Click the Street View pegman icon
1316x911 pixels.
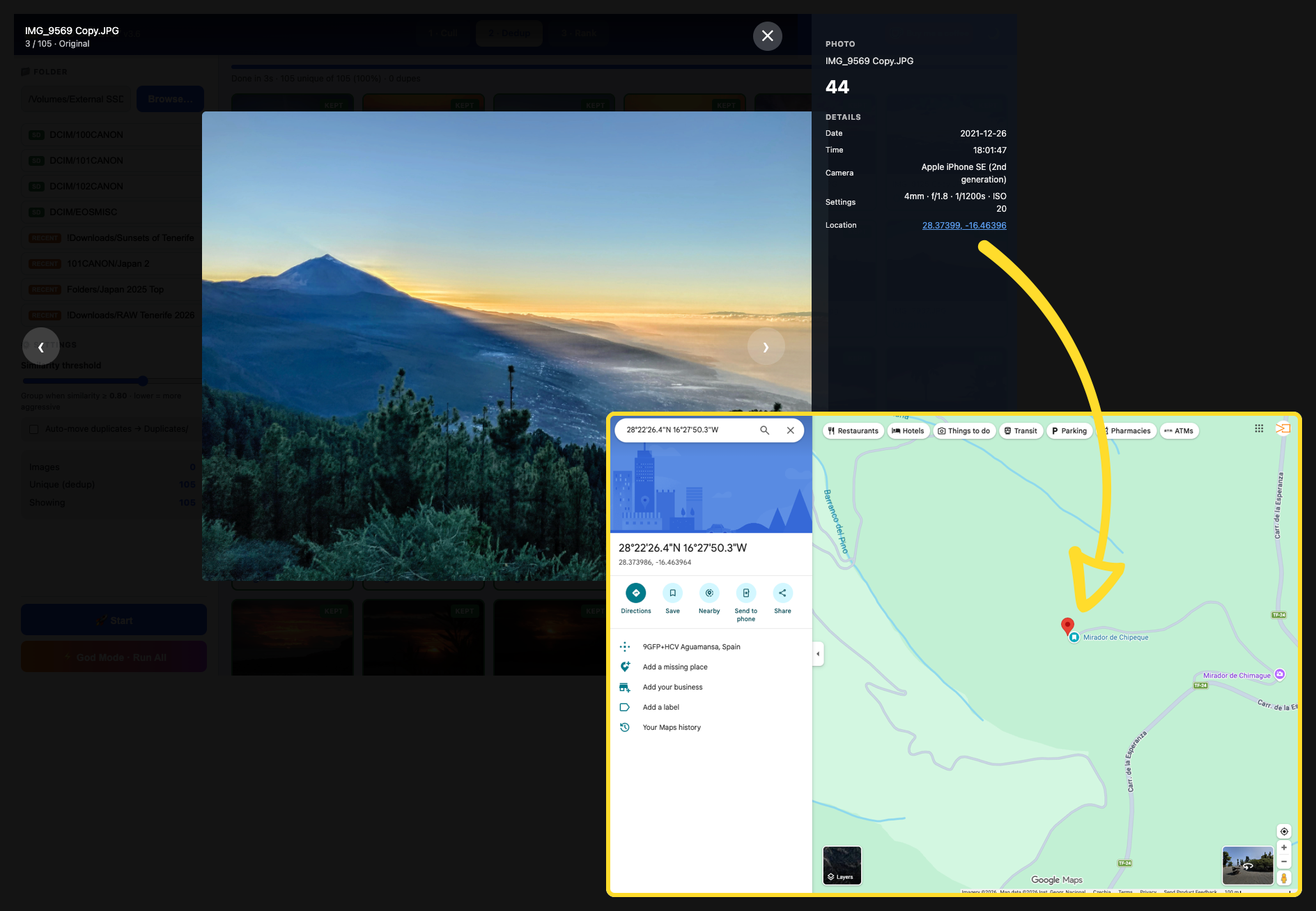1284,878
